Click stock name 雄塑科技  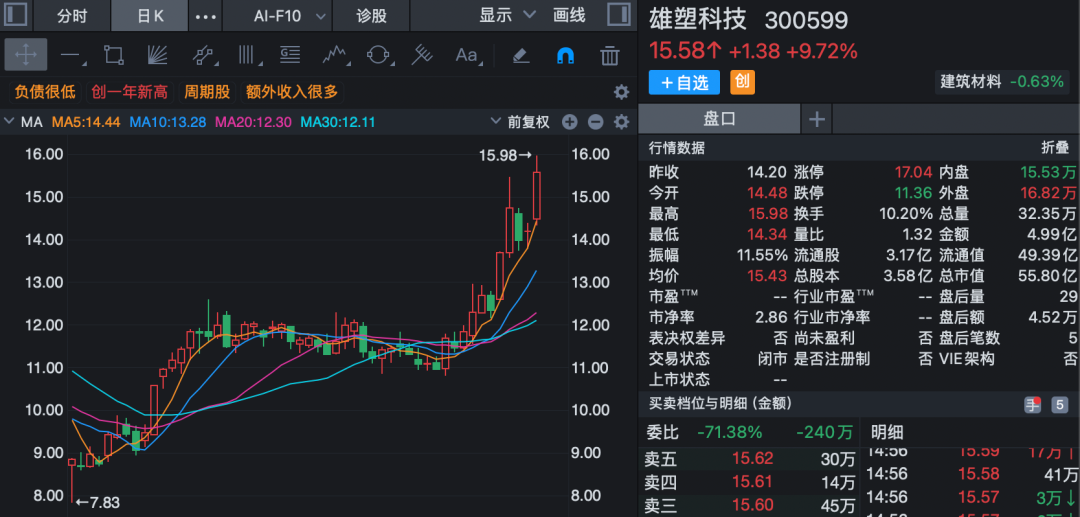pos(698,19)
